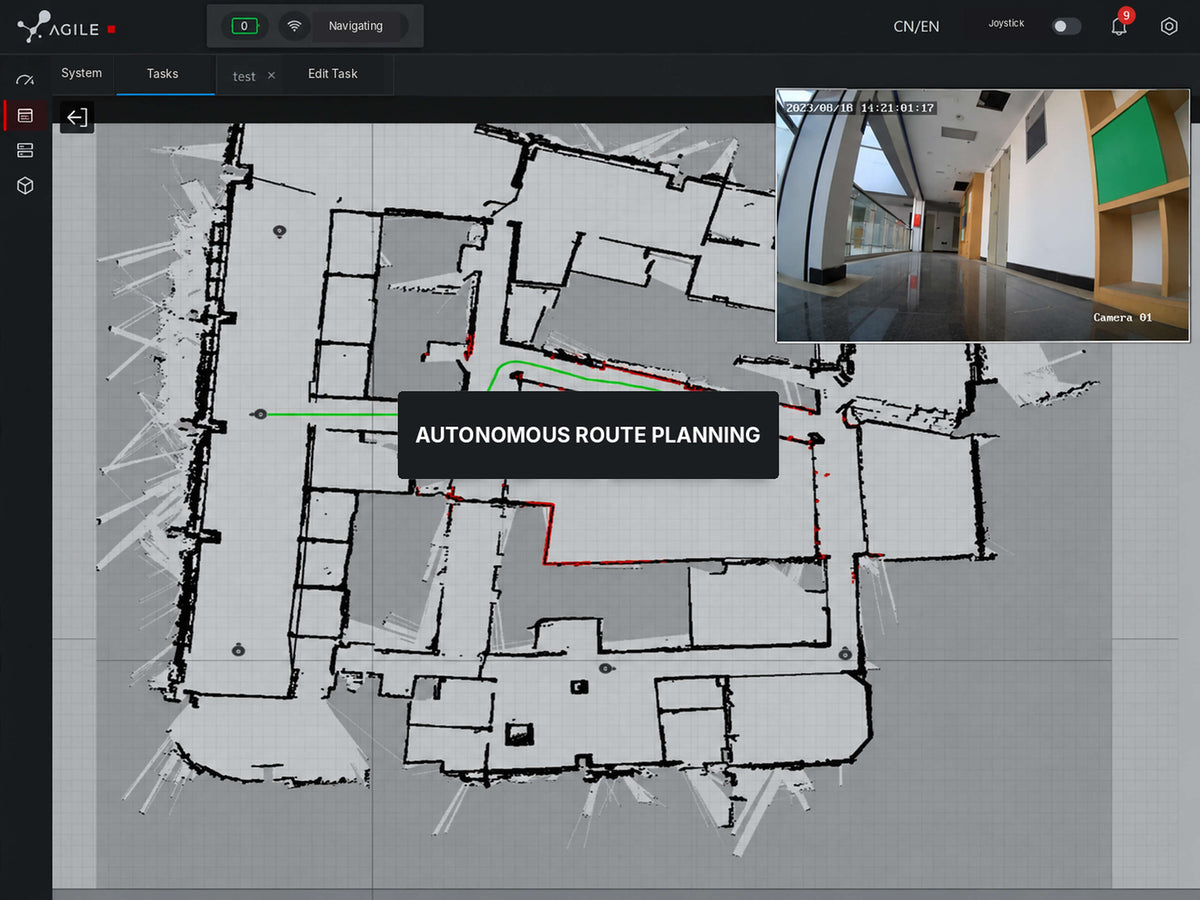Click the back arrow exit button
This screenshot has width=1200, height=900.
[x=77, y=117]
